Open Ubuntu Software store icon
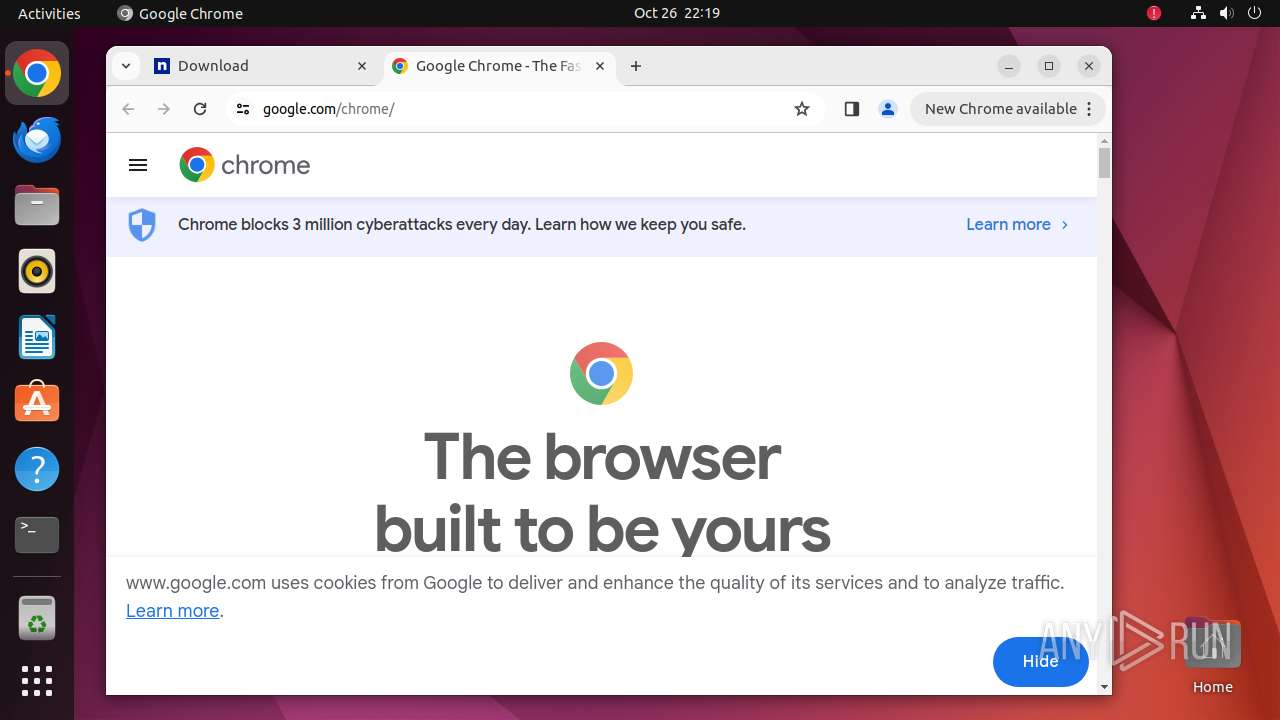This screenshot has width=1280, height=720. click(x=37, y=402)
